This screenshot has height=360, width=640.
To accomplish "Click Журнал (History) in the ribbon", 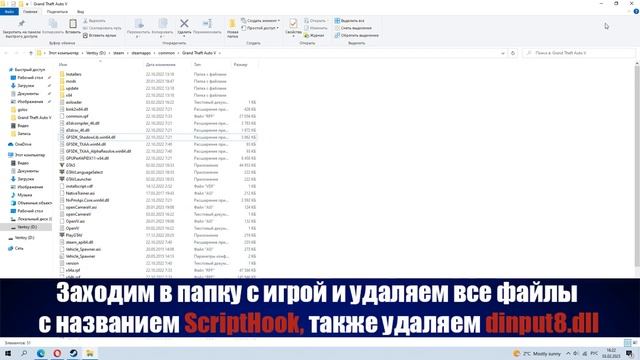I will [x=314, y=36].
